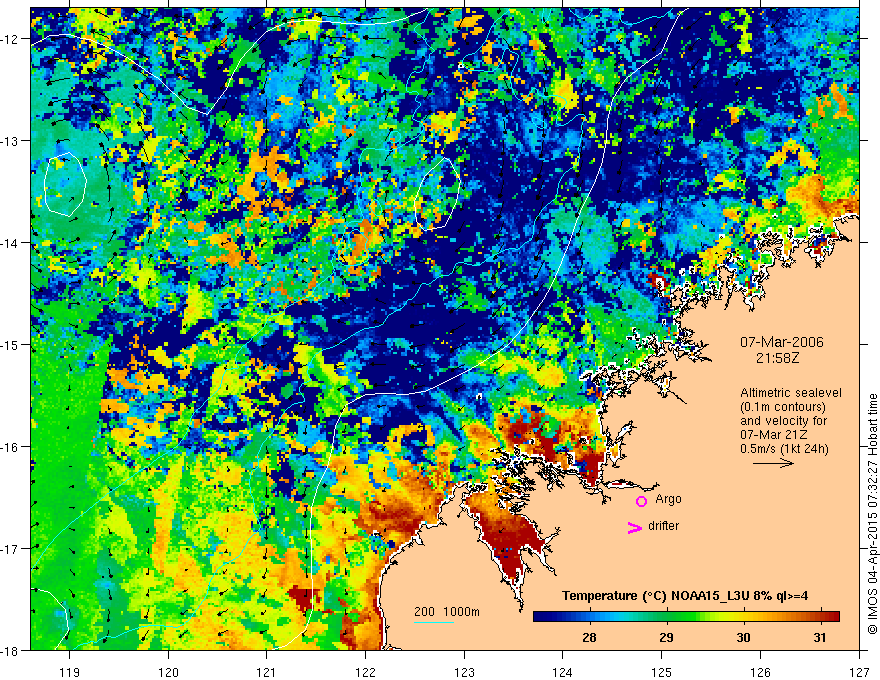Click the colorbar tick label 31
Viewport: 880px width, 680px height.
pyautogui.click(x=820, y=638)
